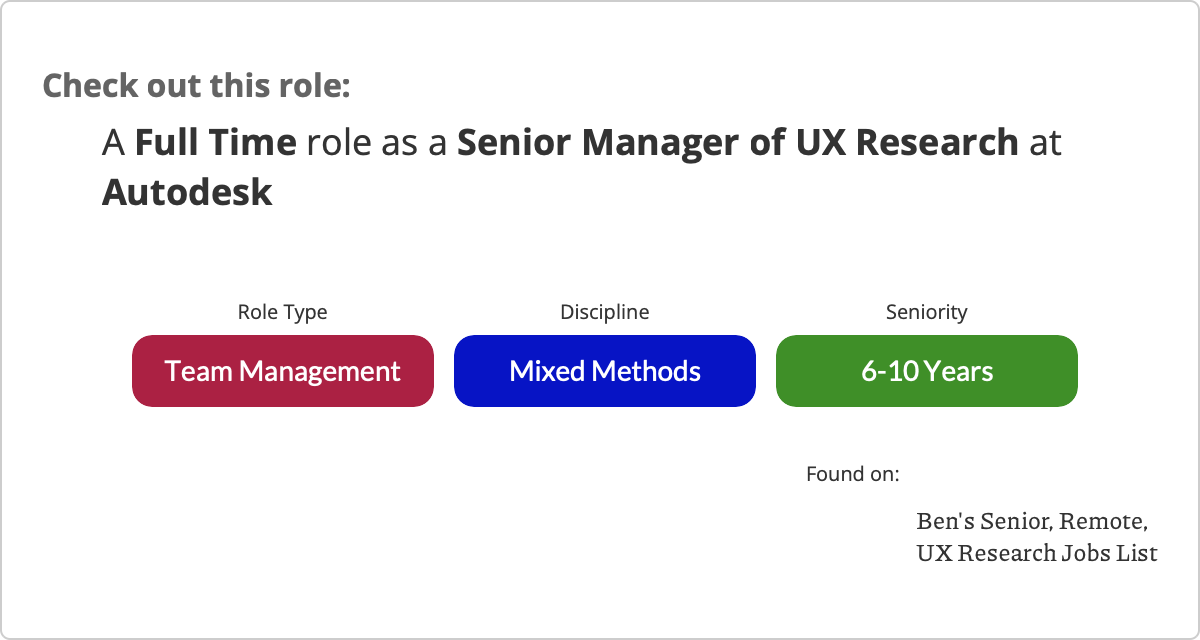Select the blue Mixed Methods badge
The image size is (1200, 640).
tap(604, 371)
